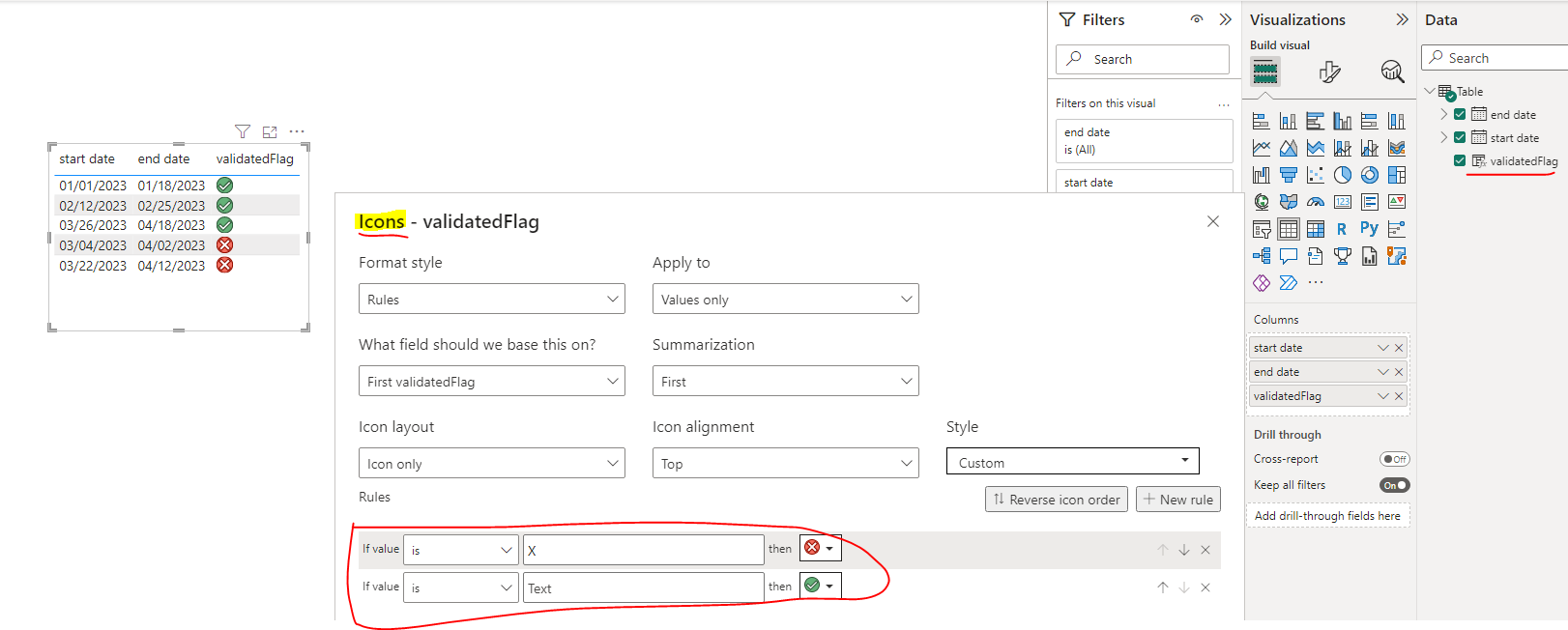Select the Matrix visual
The image size is (1568, 630).
click(1315, 229)
